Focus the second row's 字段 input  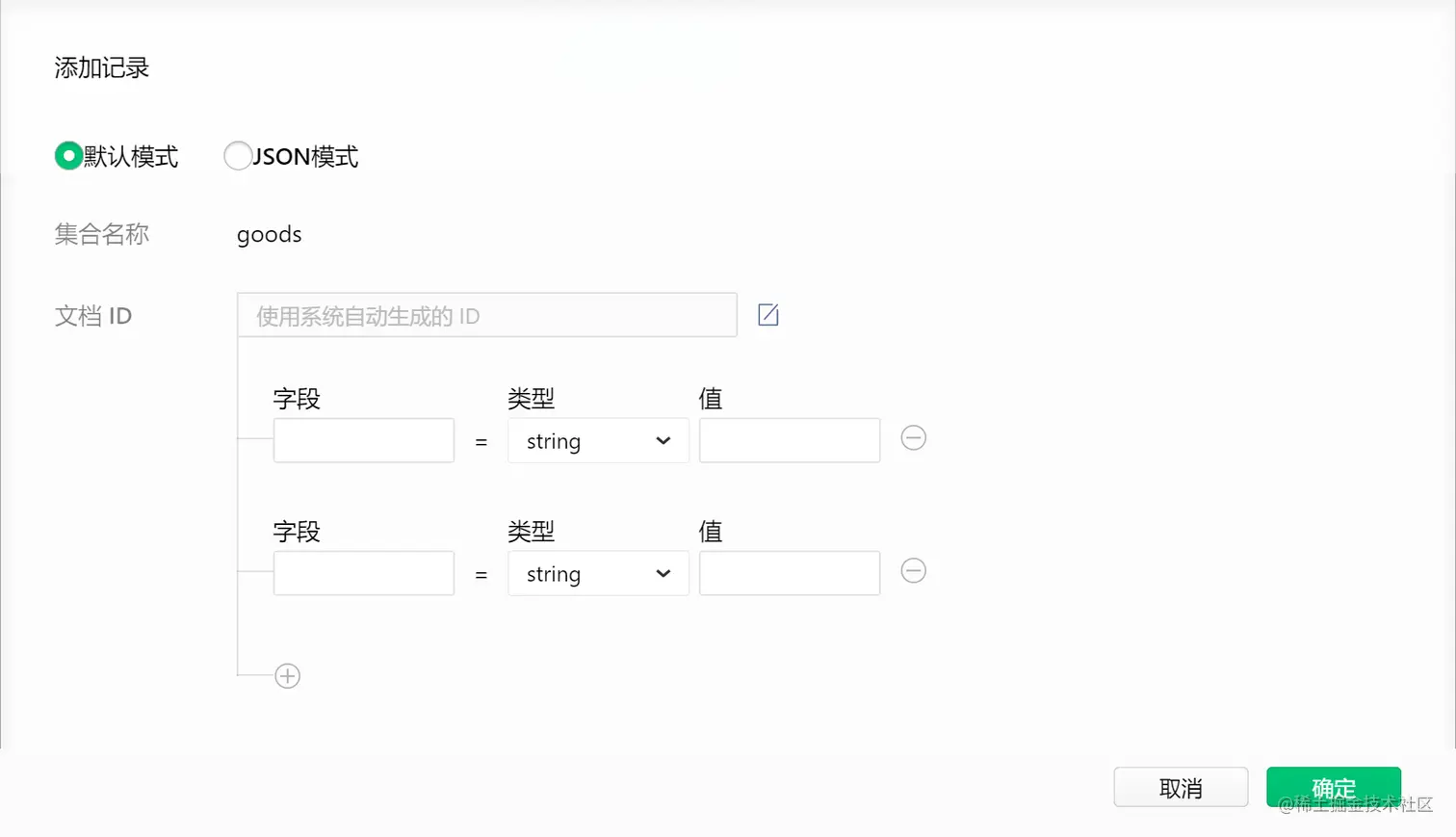pos(363,574)
